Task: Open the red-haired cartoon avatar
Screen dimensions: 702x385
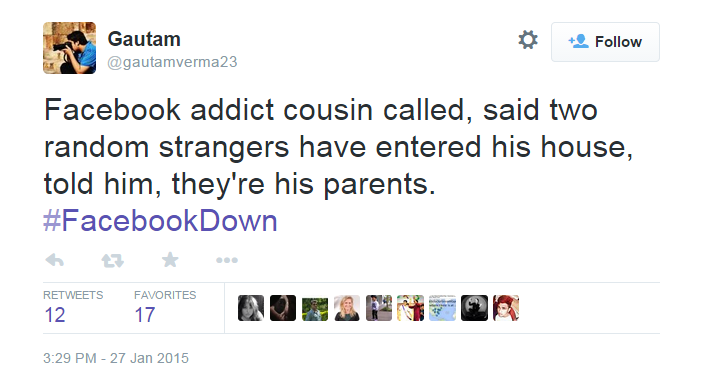Action: point(506,308)
